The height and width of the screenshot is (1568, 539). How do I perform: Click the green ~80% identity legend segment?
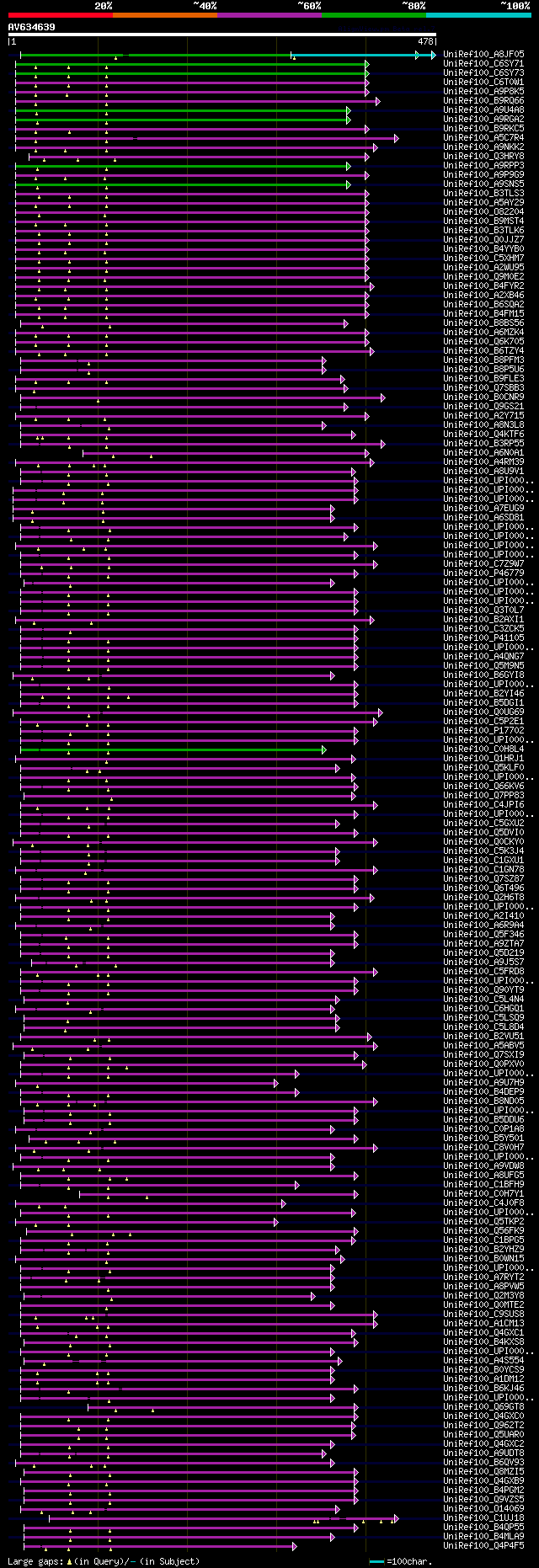point(374,14)
